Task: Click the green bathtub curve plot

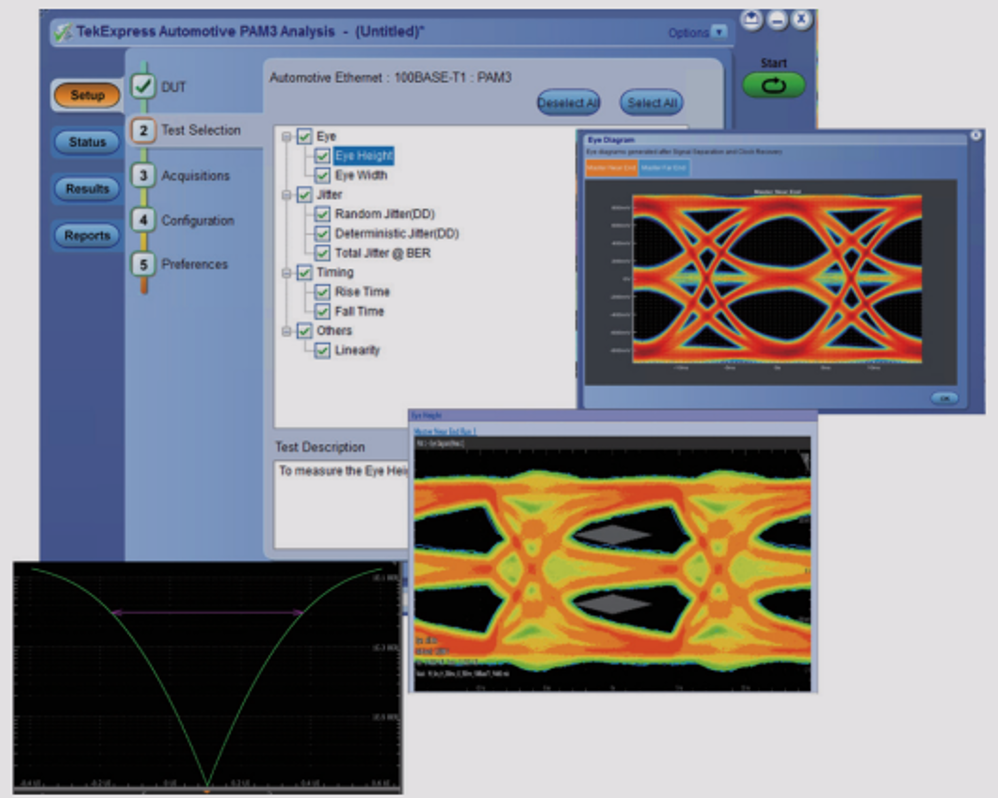Action: (207, 677)
